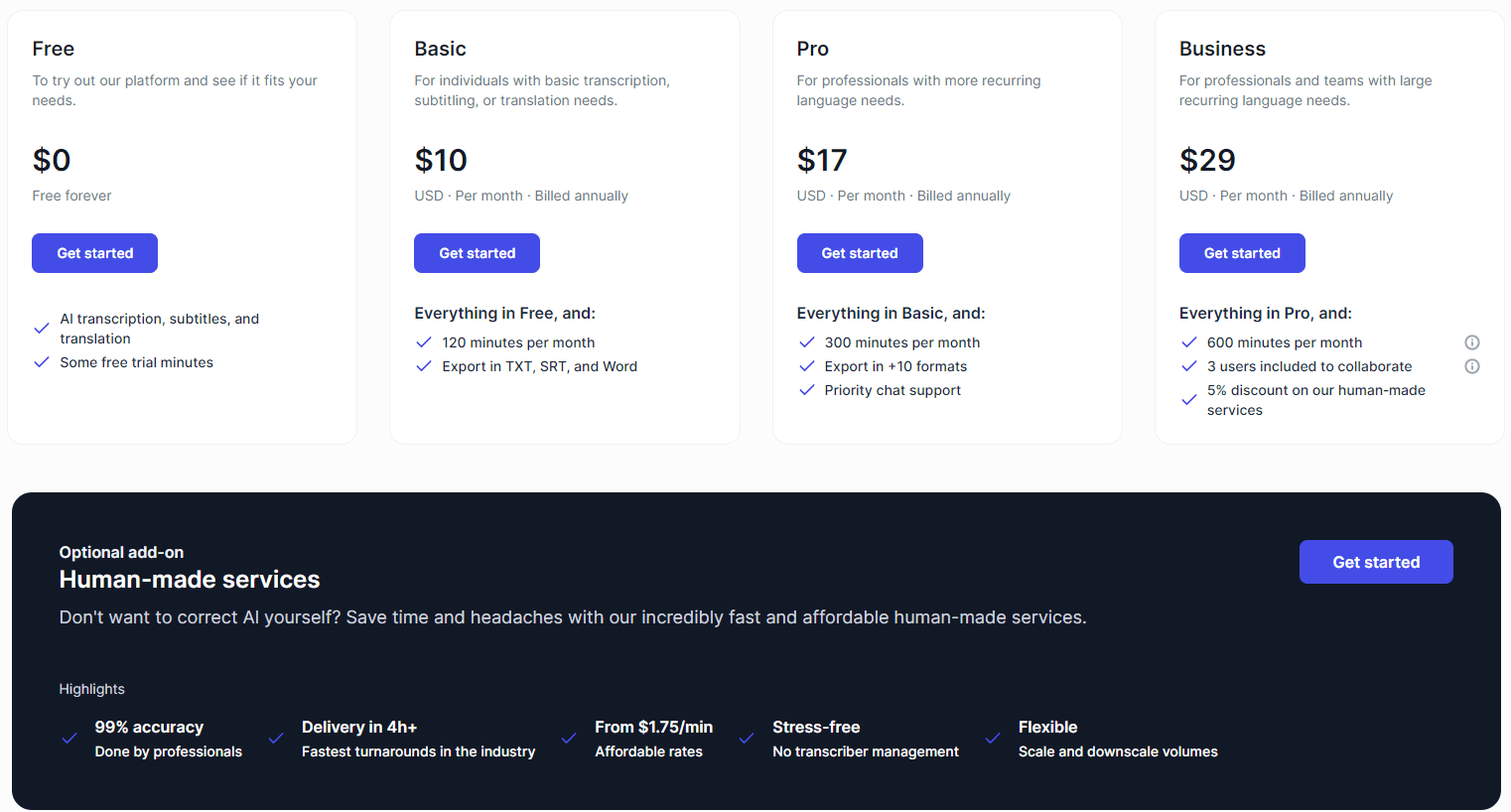
Task: Click the Human-made services heading
Action: click(190, 580)
